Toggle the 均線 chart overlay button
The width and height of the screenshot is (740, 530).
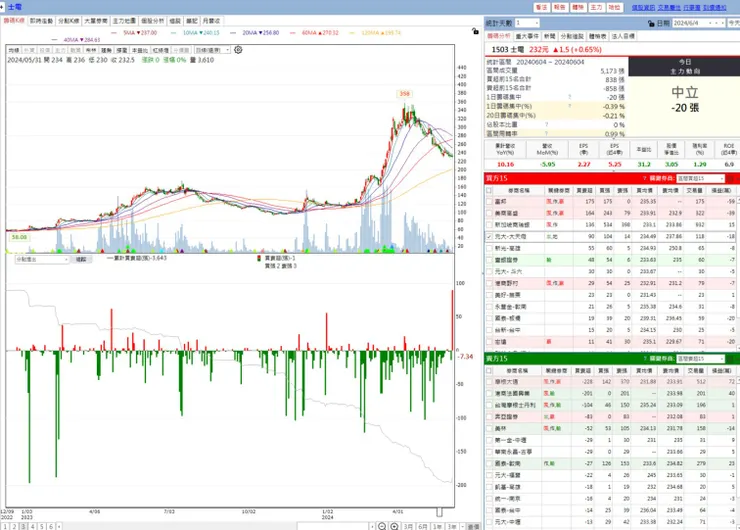[14, 50]
